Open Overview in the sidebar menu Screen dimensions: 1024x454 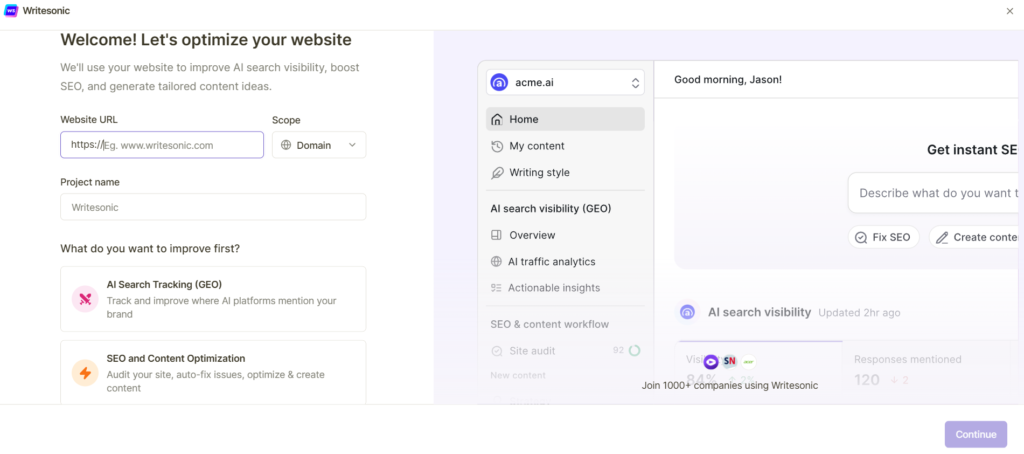coord(531,235)
